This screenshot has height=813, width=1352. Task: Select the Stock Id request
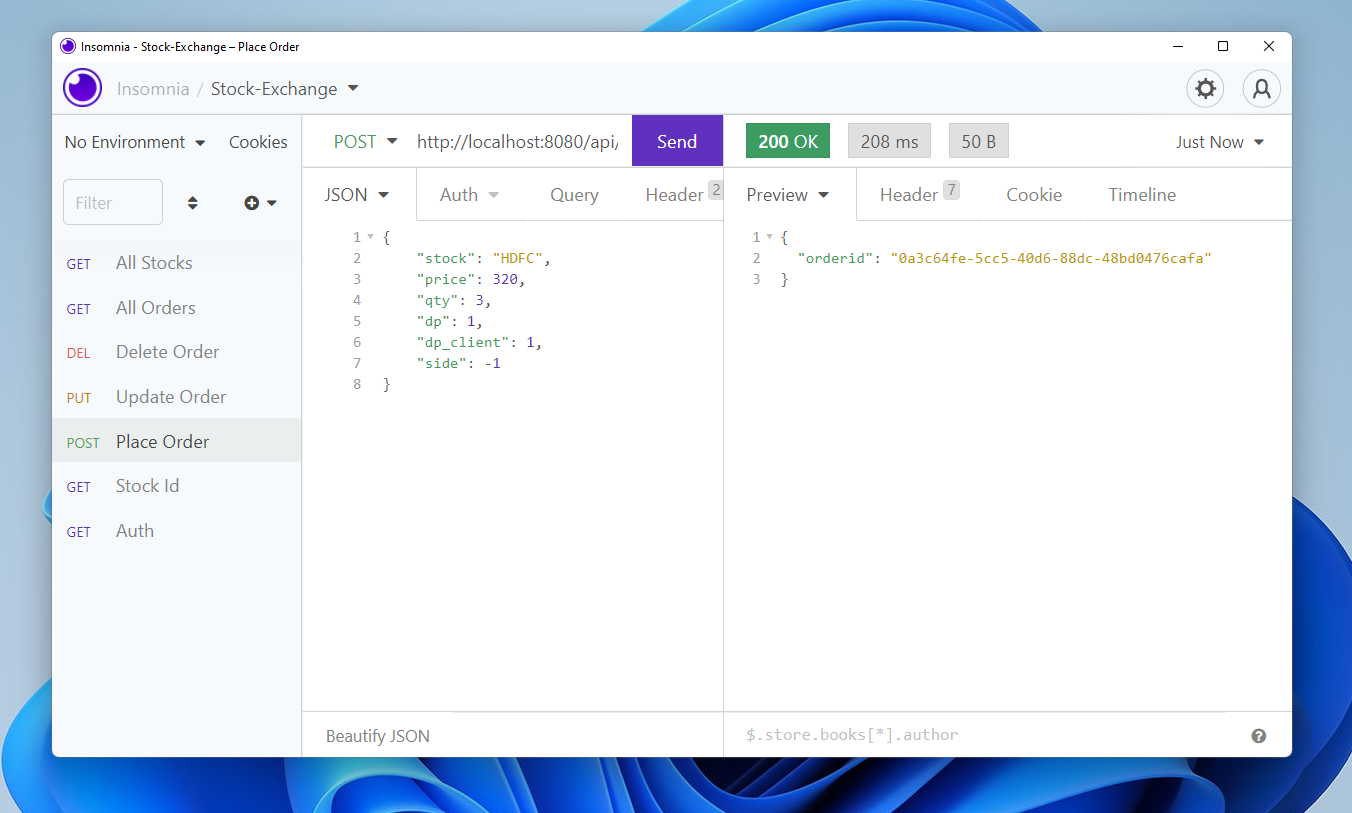click(x=177, y=486)
